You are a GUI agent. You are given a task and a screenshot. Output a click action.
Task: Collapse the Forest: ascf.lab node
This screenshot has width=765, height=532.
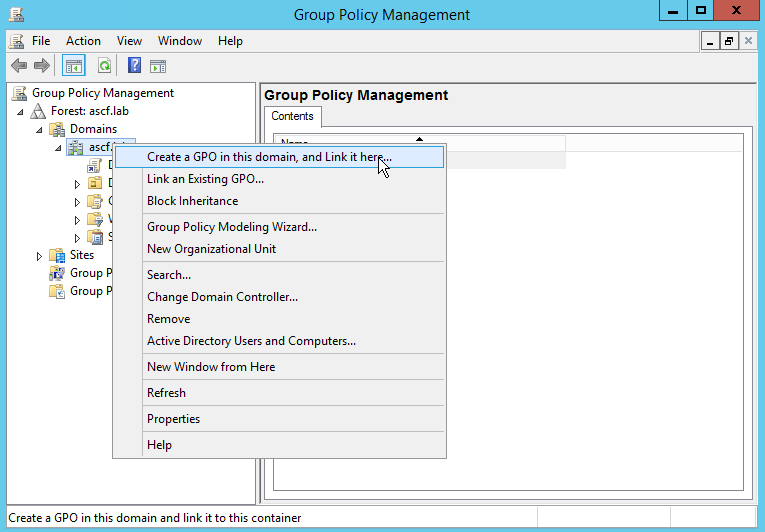[20, 112]
